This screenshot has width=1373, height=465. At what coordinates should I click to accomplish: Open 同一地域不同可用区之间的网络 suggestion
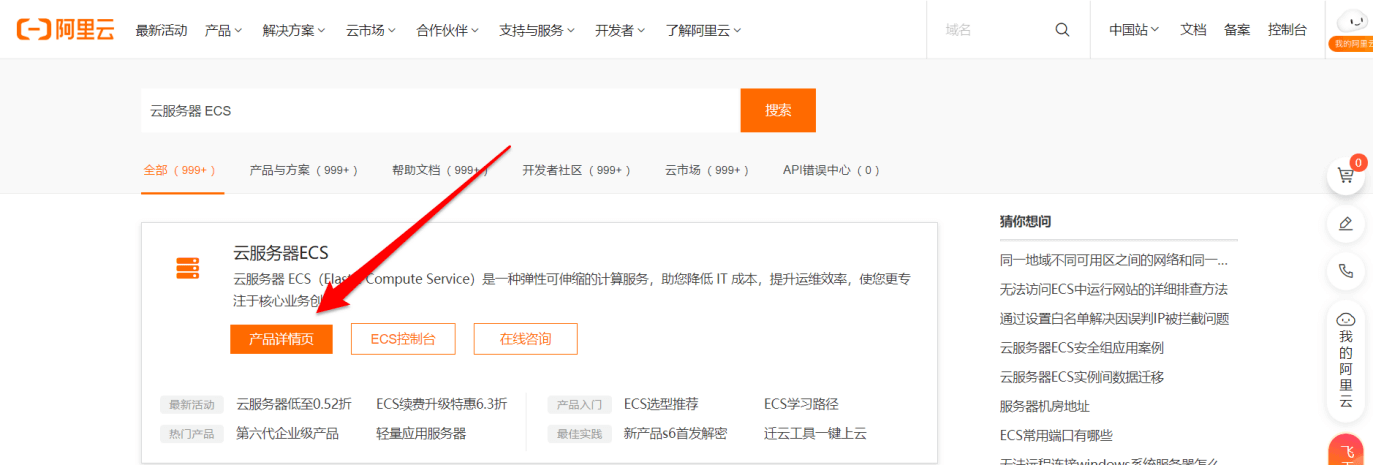[x=1114, y=260]
